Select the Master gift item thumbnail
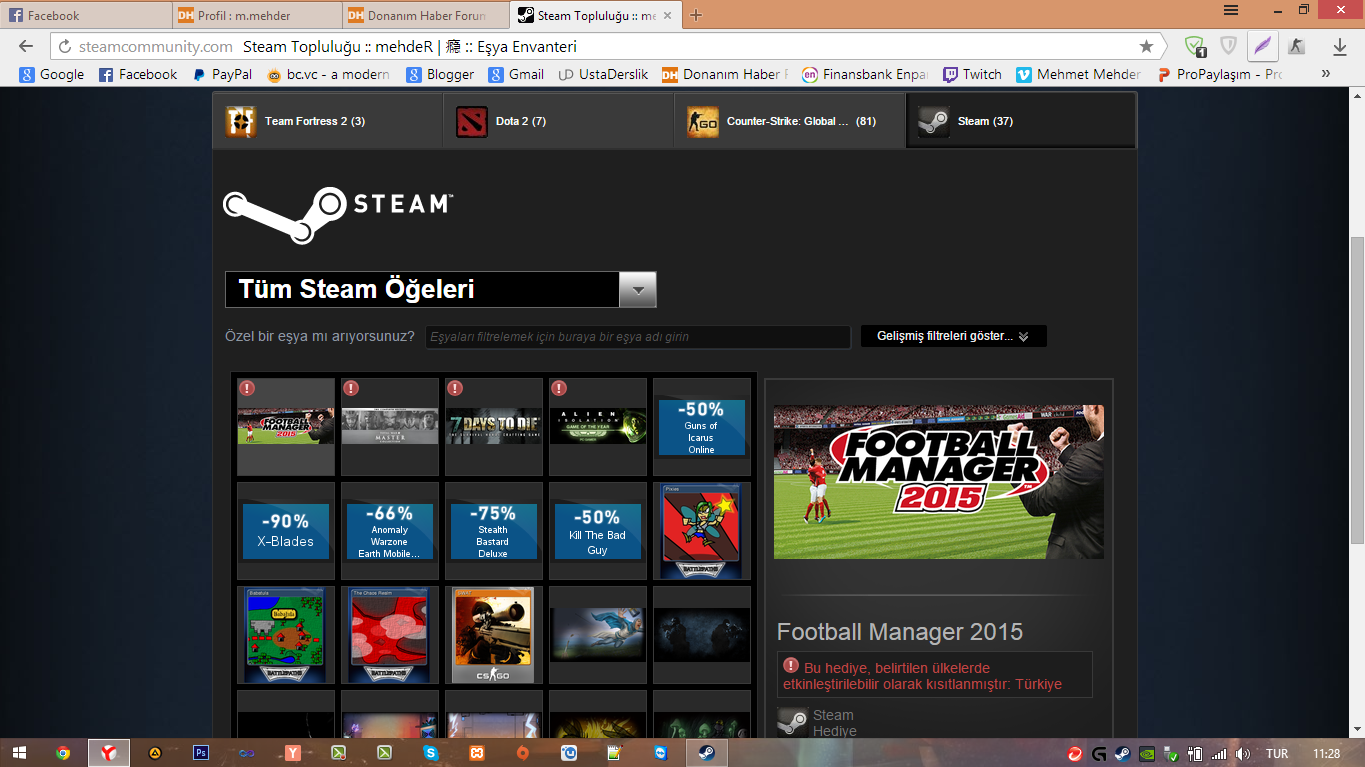Image resolution: width=1365 pixels, height=767 pixels. coord(390,426)
